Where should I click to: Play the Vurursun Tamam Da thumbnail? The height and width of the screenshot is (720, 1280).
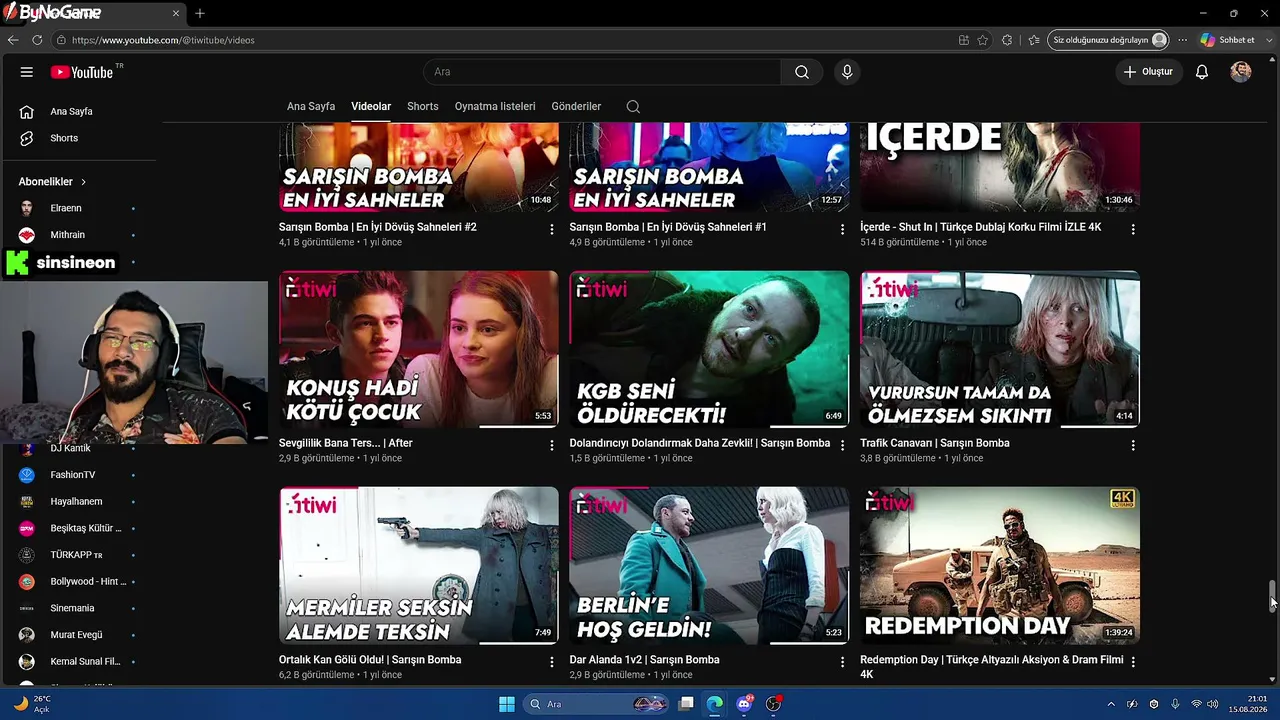click(1000, 349)
